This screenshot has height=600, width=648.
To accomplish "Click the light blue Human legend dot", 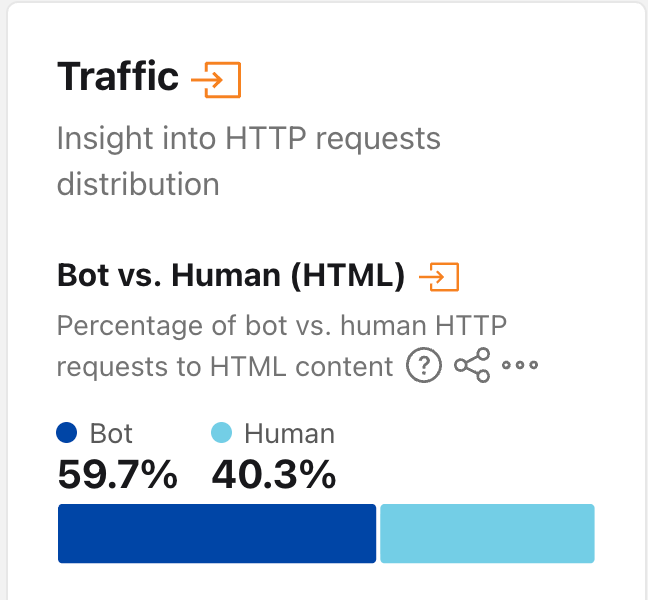I will (221, 433).
